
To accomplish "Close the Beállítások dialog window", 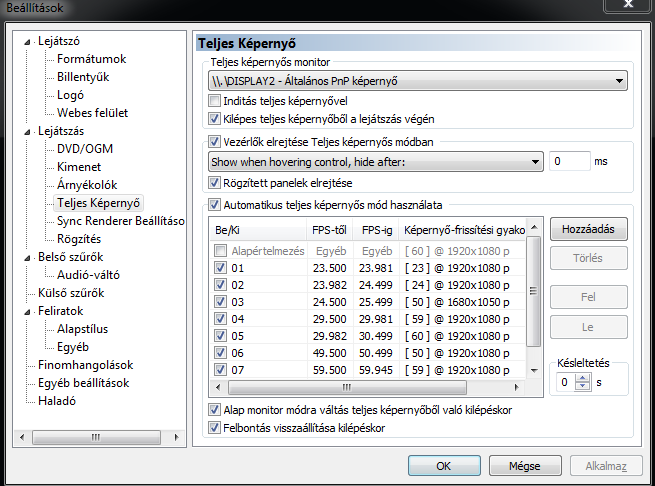I will coord(628,5).
